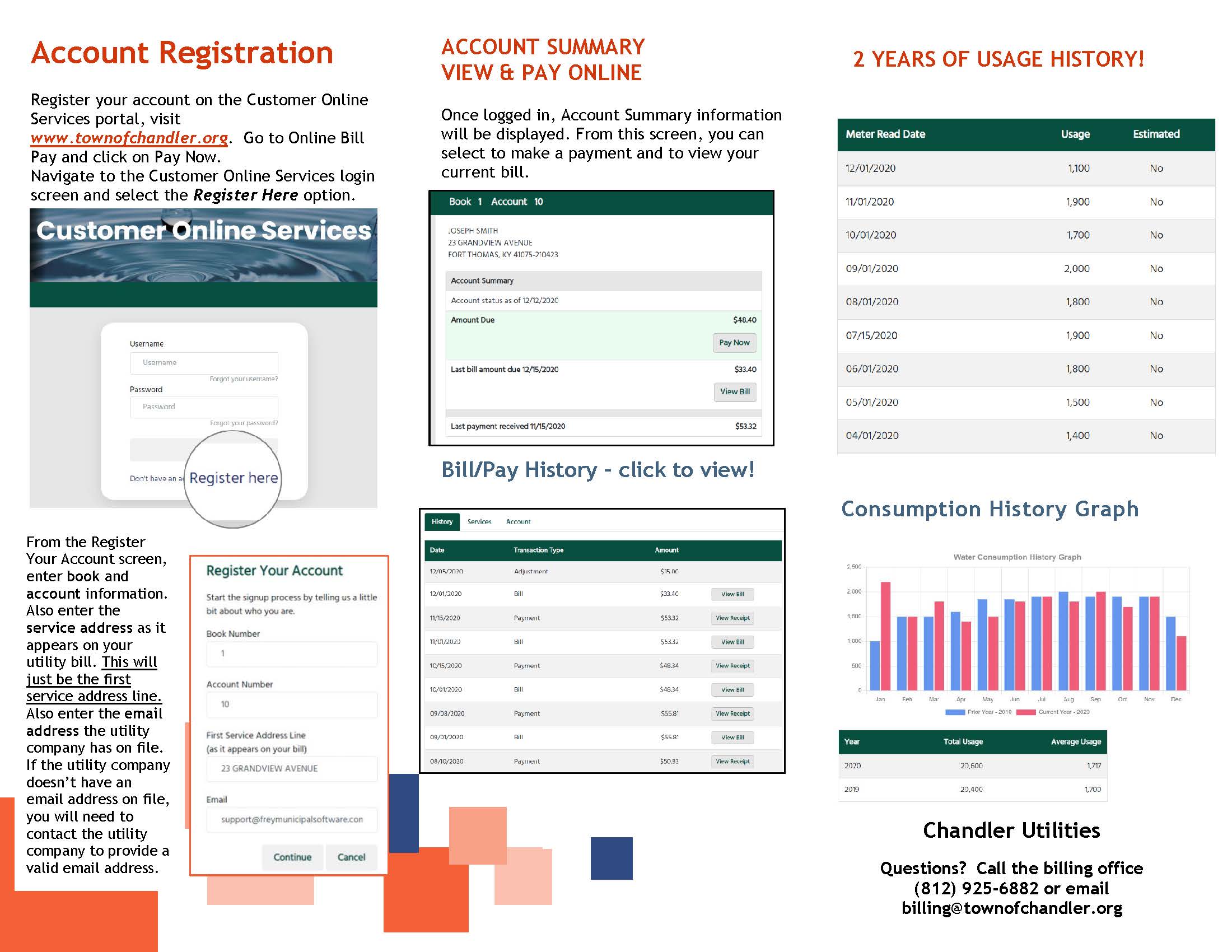Viewport: 1232px width, 952px height.
Task: Click View Bill for the 12/01/2020 bill
Action: [732, 594]
